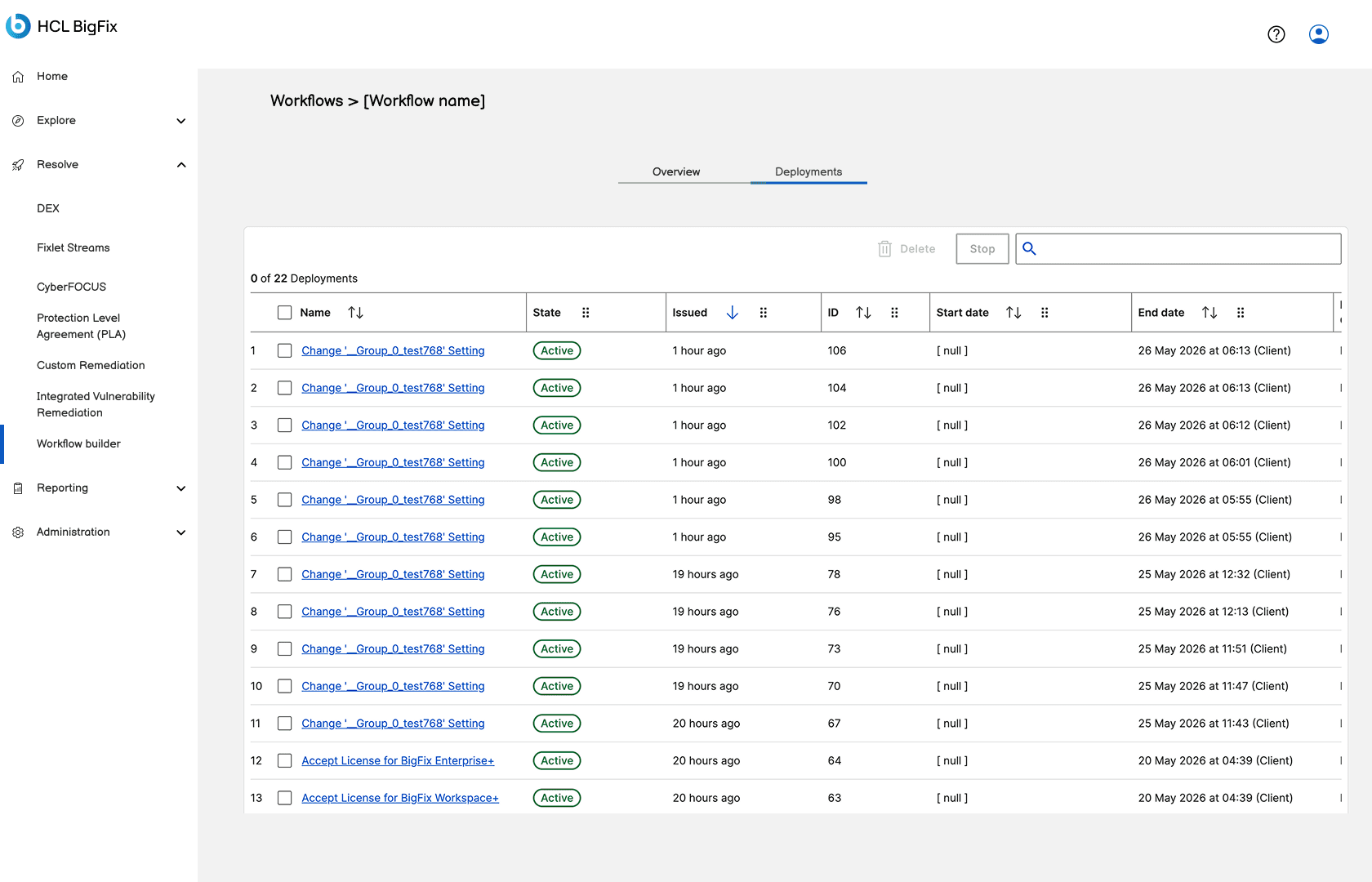This screenshot has height=882, width=1372.
Task: Open Custom Remediation in sidebar
Action: coord(91,366)
